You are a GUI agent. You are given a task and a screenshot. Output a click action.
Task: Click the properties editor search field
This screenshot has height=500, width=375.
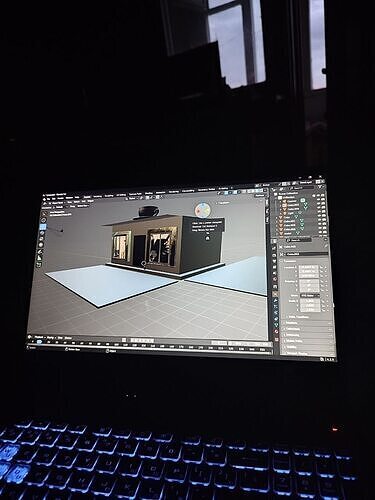click(x=299, y=240)
